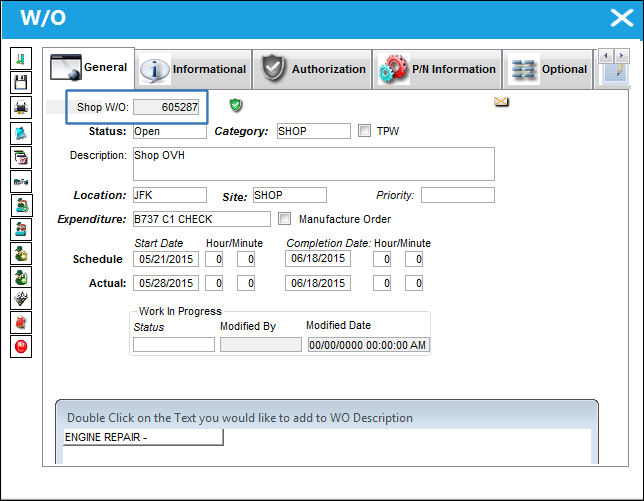Click the blue bell notification icon

[21, 133]
